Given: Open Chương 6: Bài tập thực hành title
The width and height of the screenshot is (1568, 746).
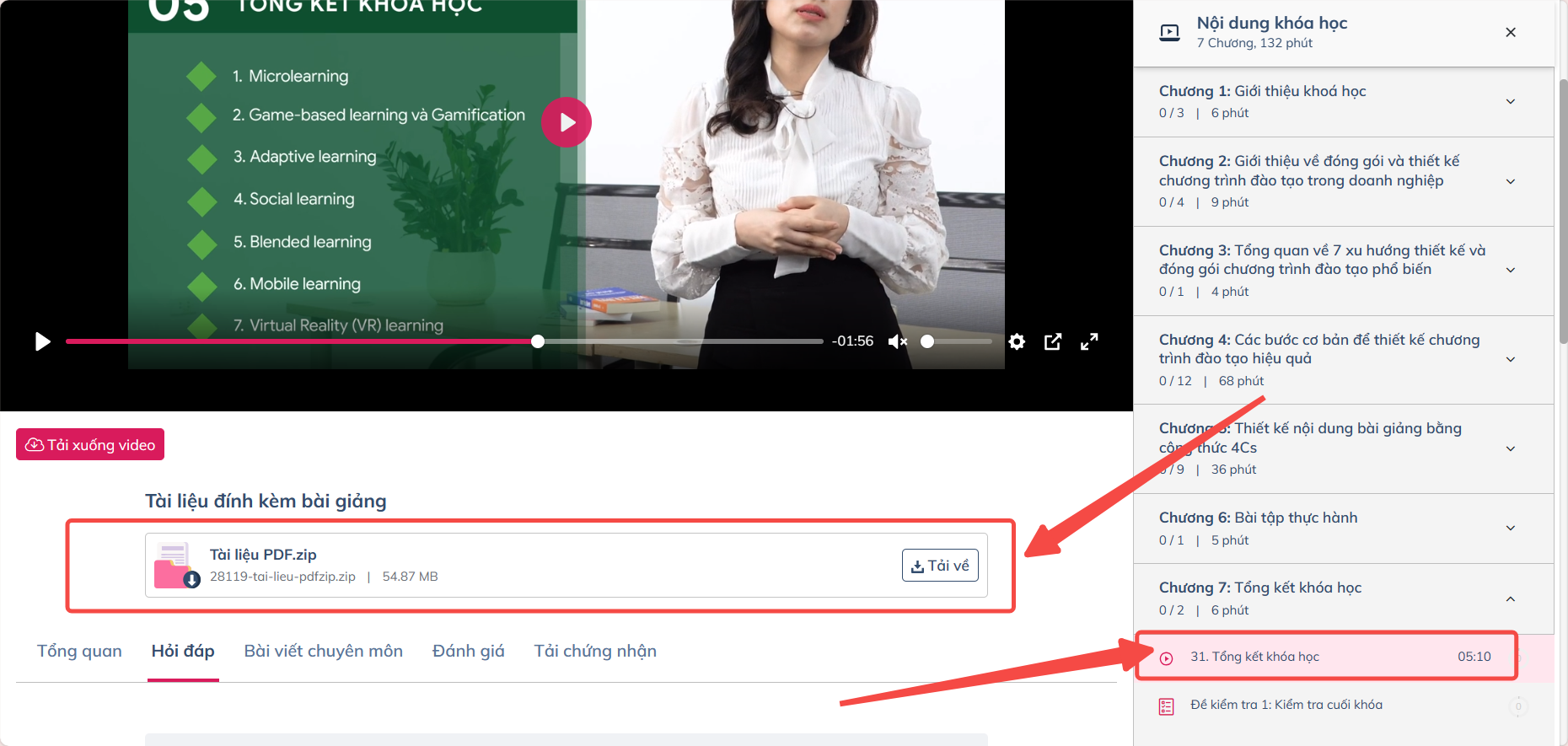Looking at the screenshot, I should (1258, 518).
